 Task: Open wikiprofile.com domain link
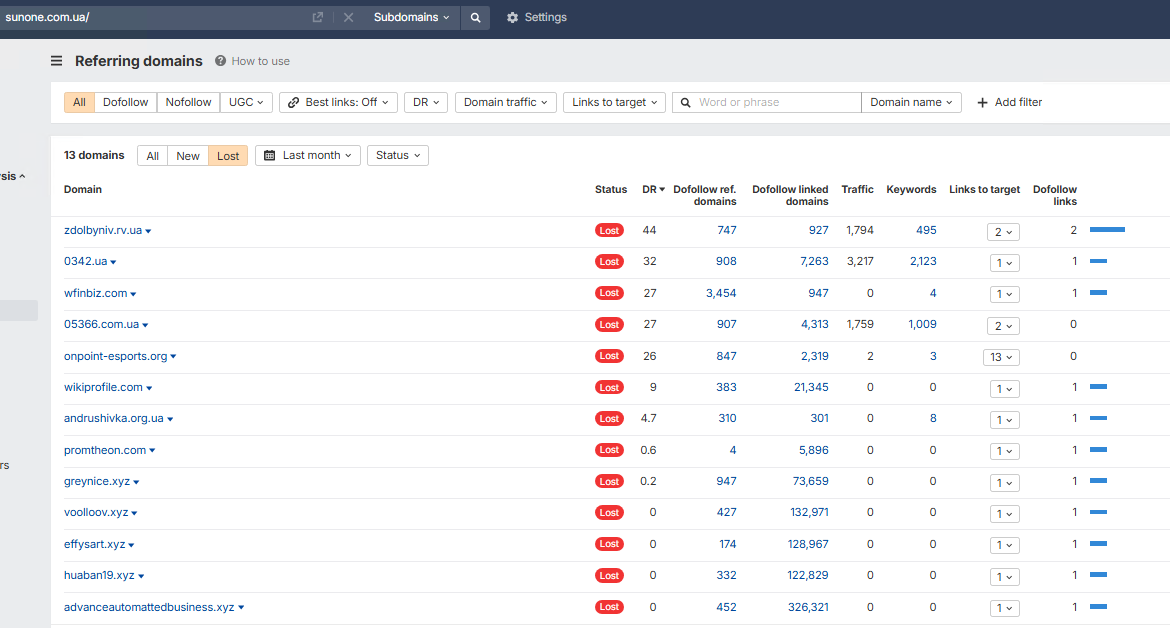click(103, 387)
